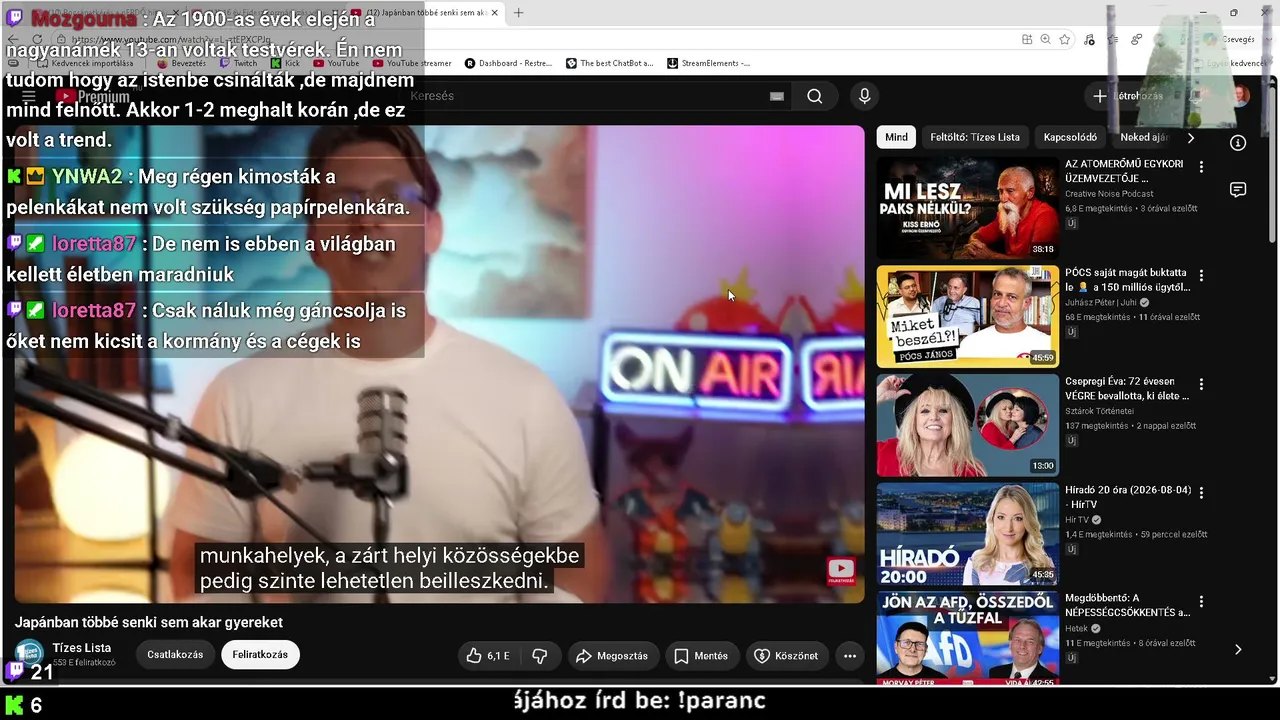Open the StreamElements bookmark
1280x720 pixels.
[708, 63]
